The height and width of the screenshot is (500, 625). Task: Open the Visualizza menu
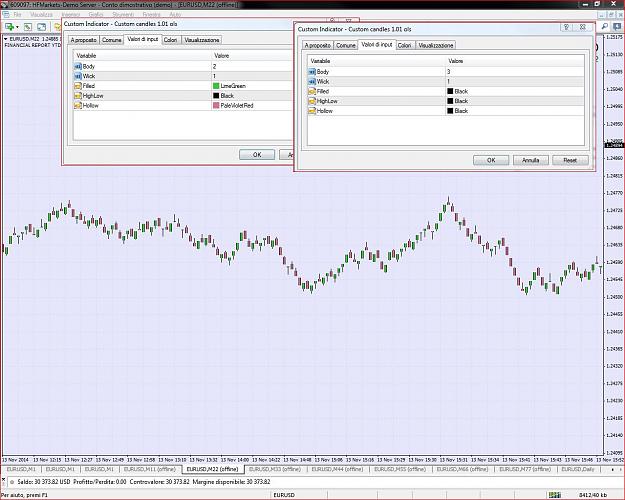41,14
